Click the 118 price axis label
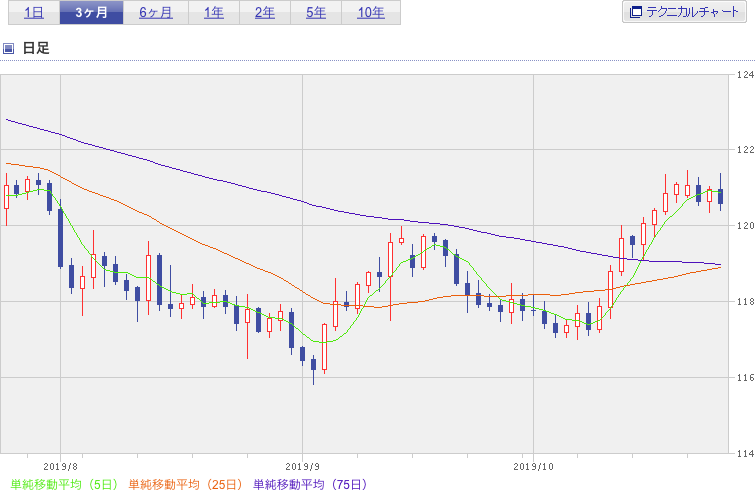 (x=745, y=301)
